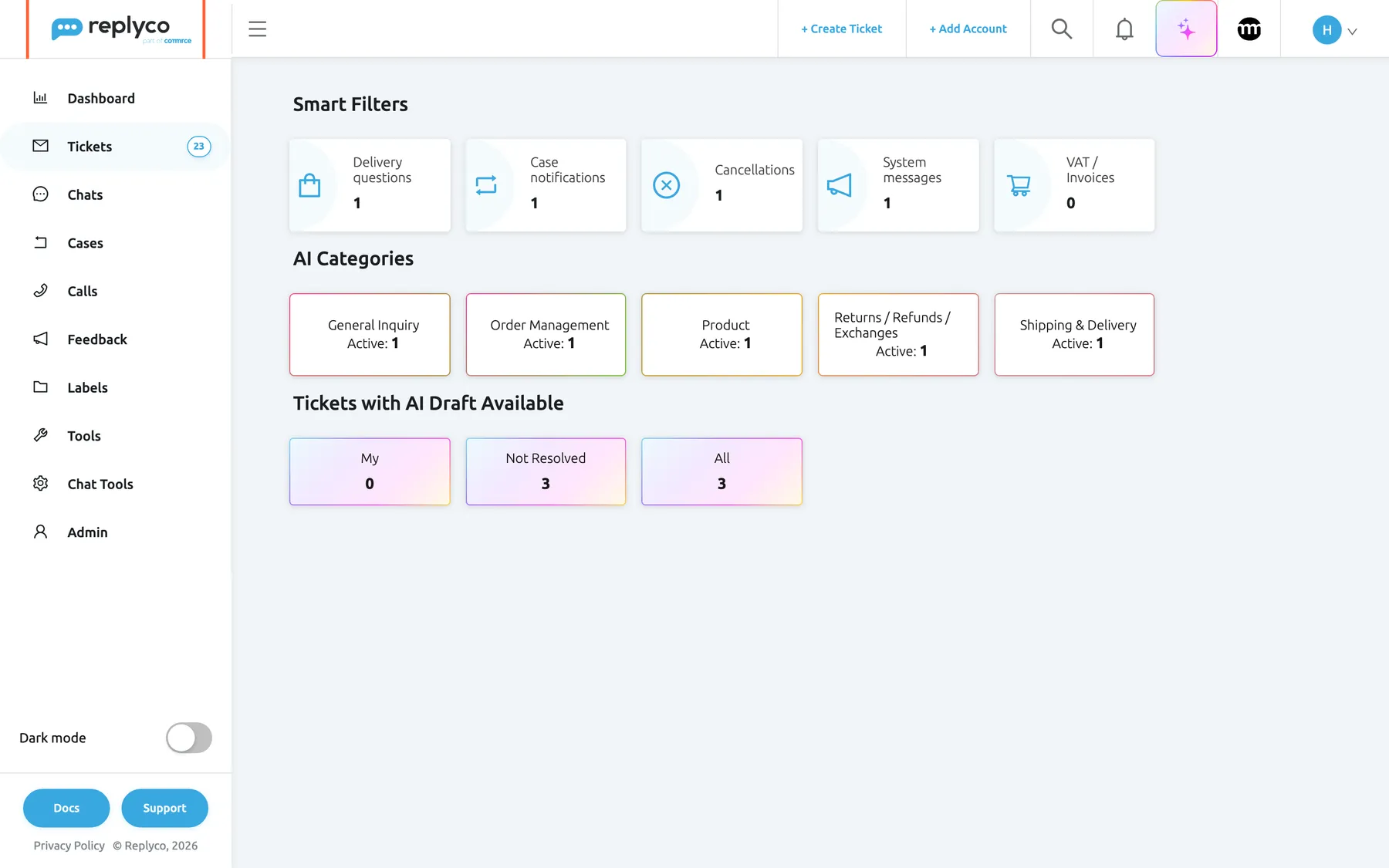Click the Tickets 23 count badge
Viewport: 1389px width, 868px height.
[x=199, y=147]
